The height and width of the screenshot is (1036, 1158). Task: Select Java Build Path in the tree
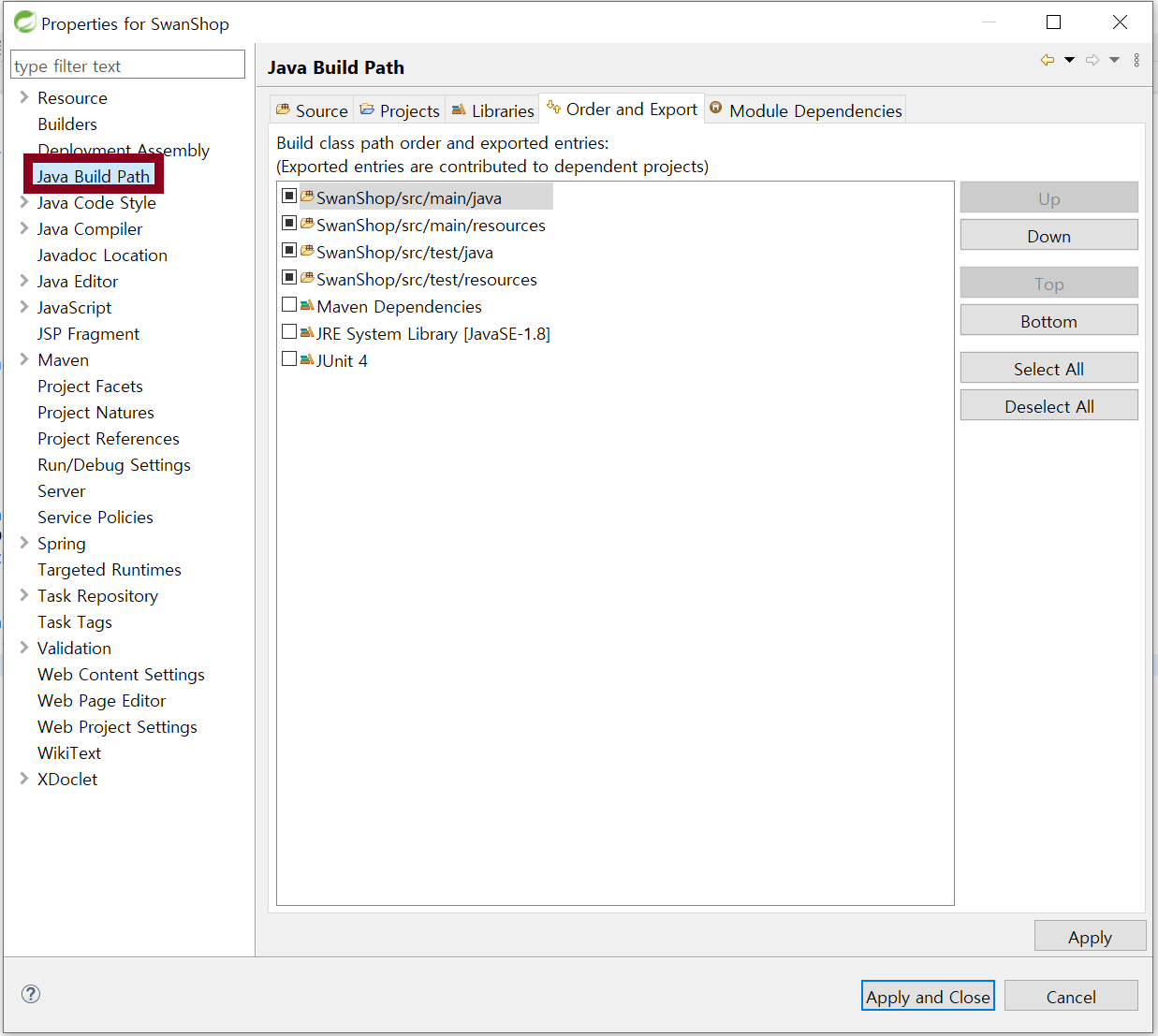pyautogui.click(x=94, y=176)
